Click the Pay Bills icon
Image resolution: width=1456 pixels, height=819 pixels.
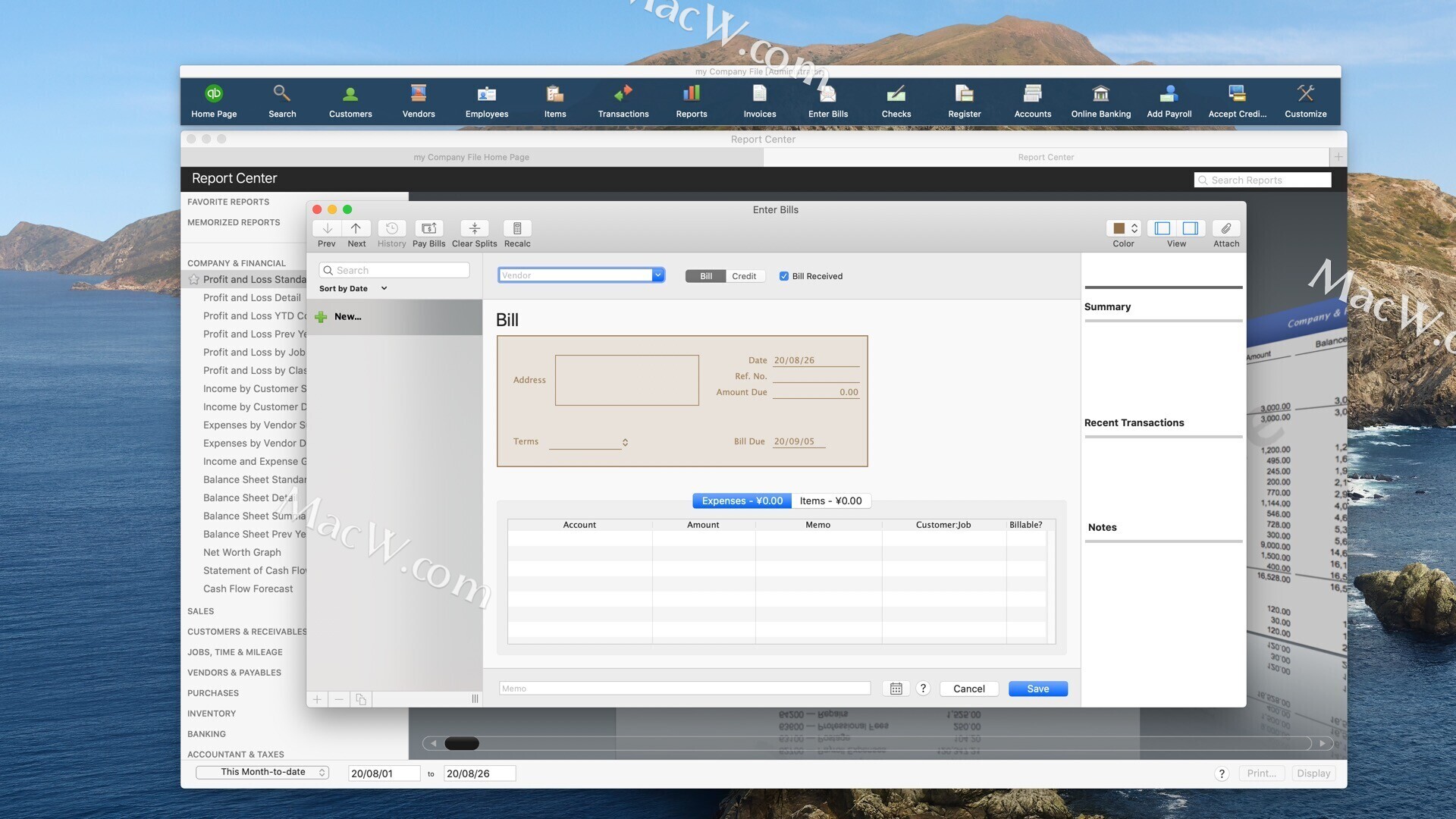[x=429, y=229]
